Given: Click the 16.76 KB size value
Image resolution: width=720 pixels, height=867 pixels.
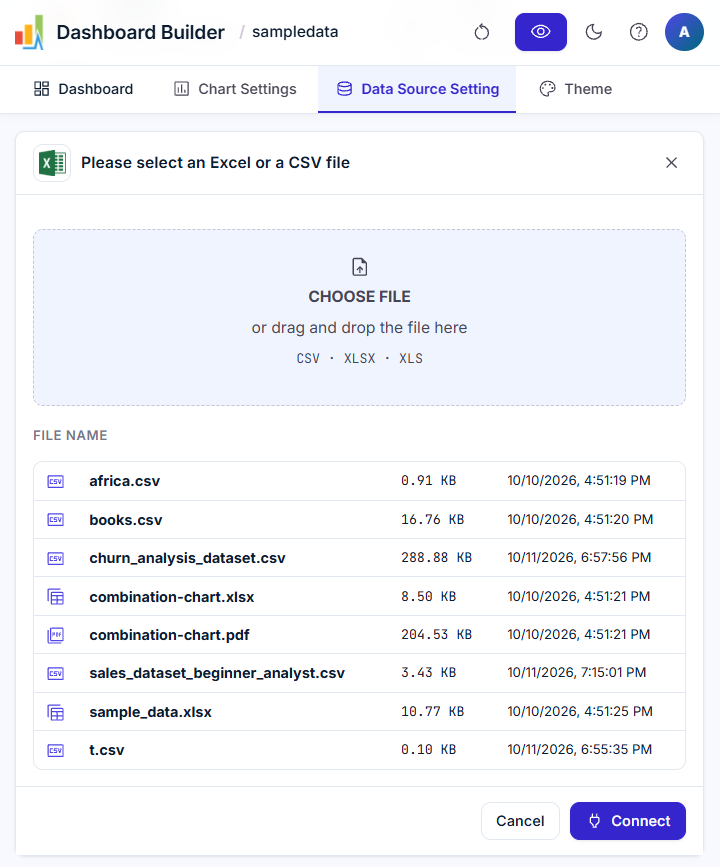Looking at the screenshot, I should point(432,519).
